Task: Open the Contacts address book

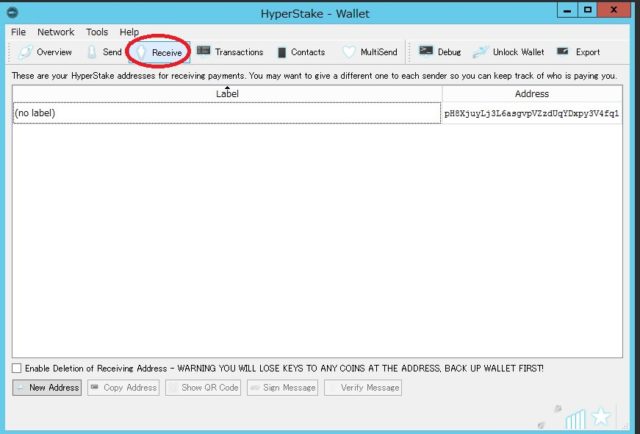Action: [x=301, y=52]
